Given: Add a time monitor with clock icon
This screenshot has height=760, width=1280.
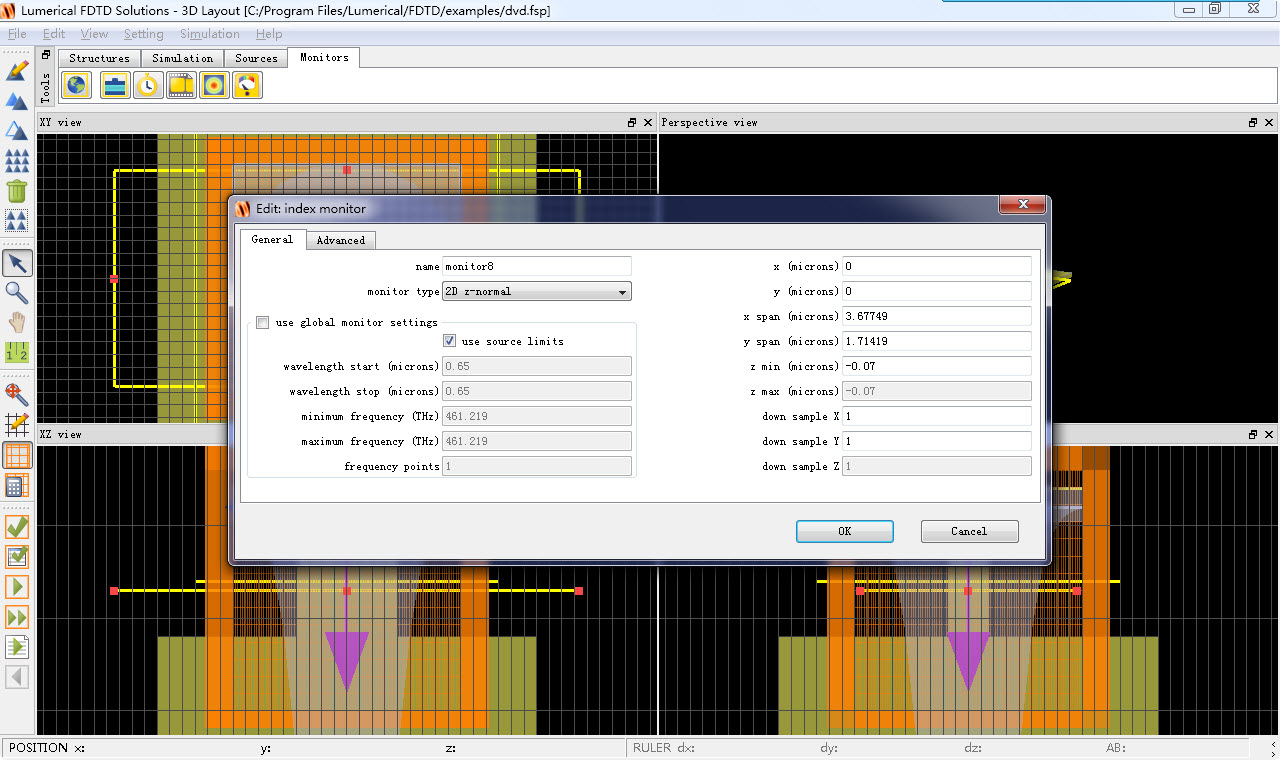Looking at the screenshot, I should [148, 85].
